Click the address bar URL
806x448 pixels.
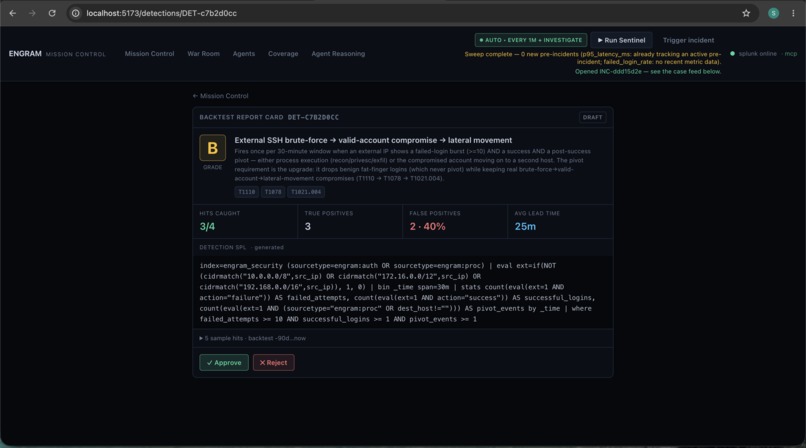[x=161, y=13]
